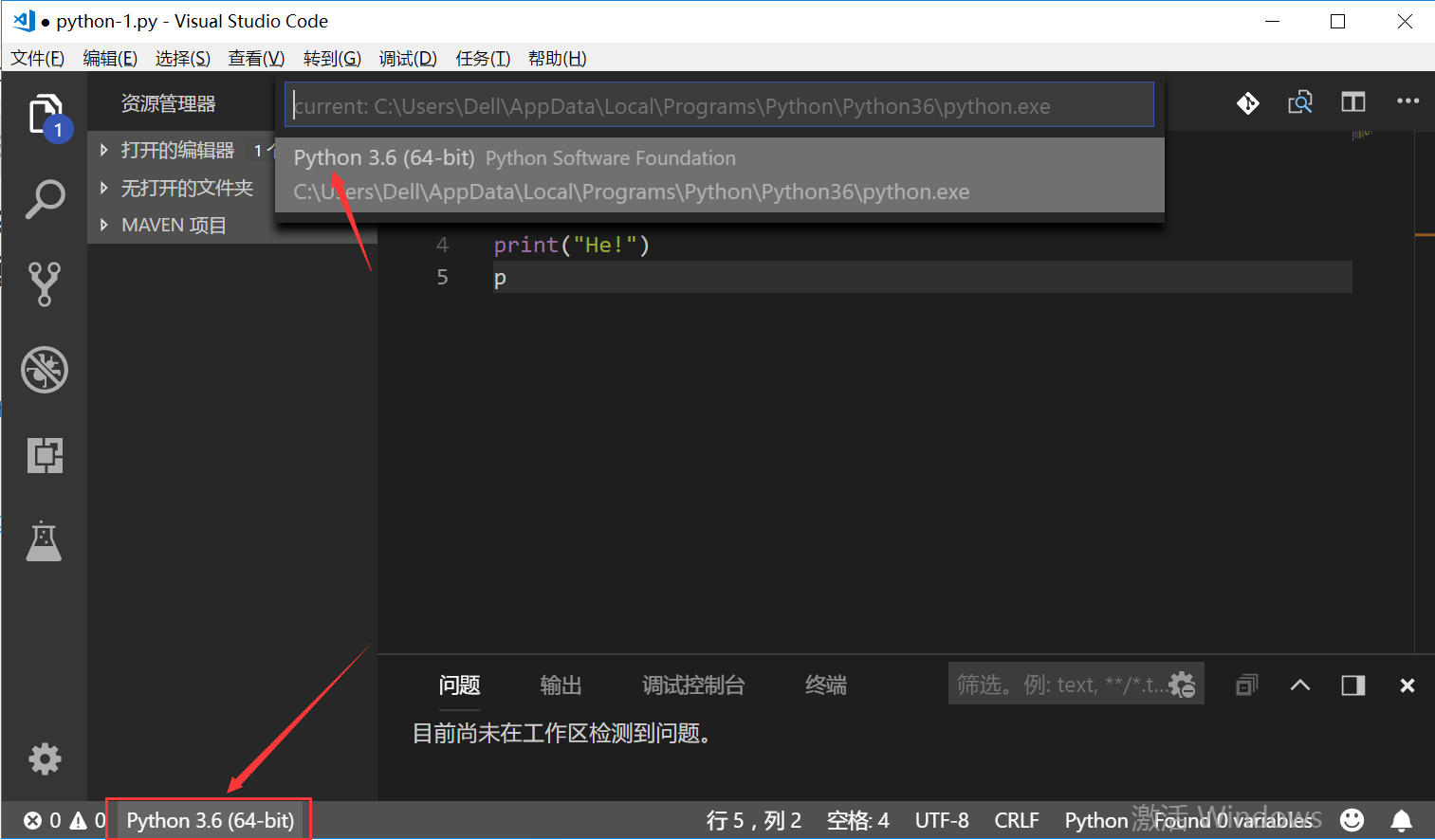Open the feedback smiley icon in status bar

click(x=1352, y=820)
